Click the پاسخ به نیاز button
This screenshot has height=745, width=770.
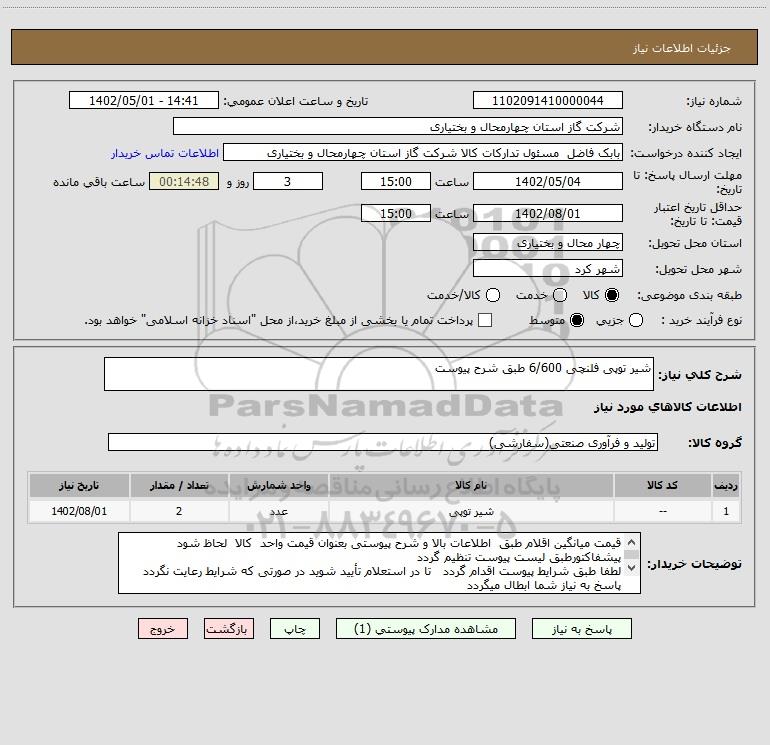(x=581, y=629)
